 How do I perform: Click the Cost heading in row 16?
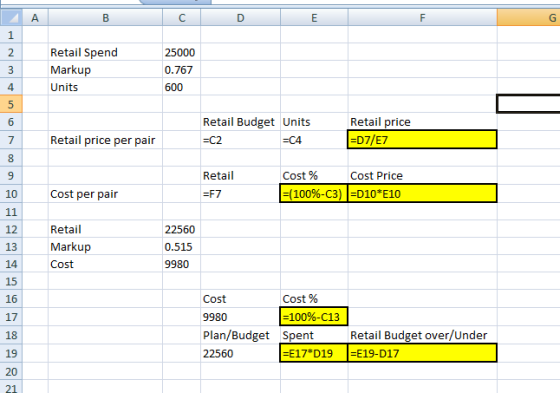tap(241, 299)
